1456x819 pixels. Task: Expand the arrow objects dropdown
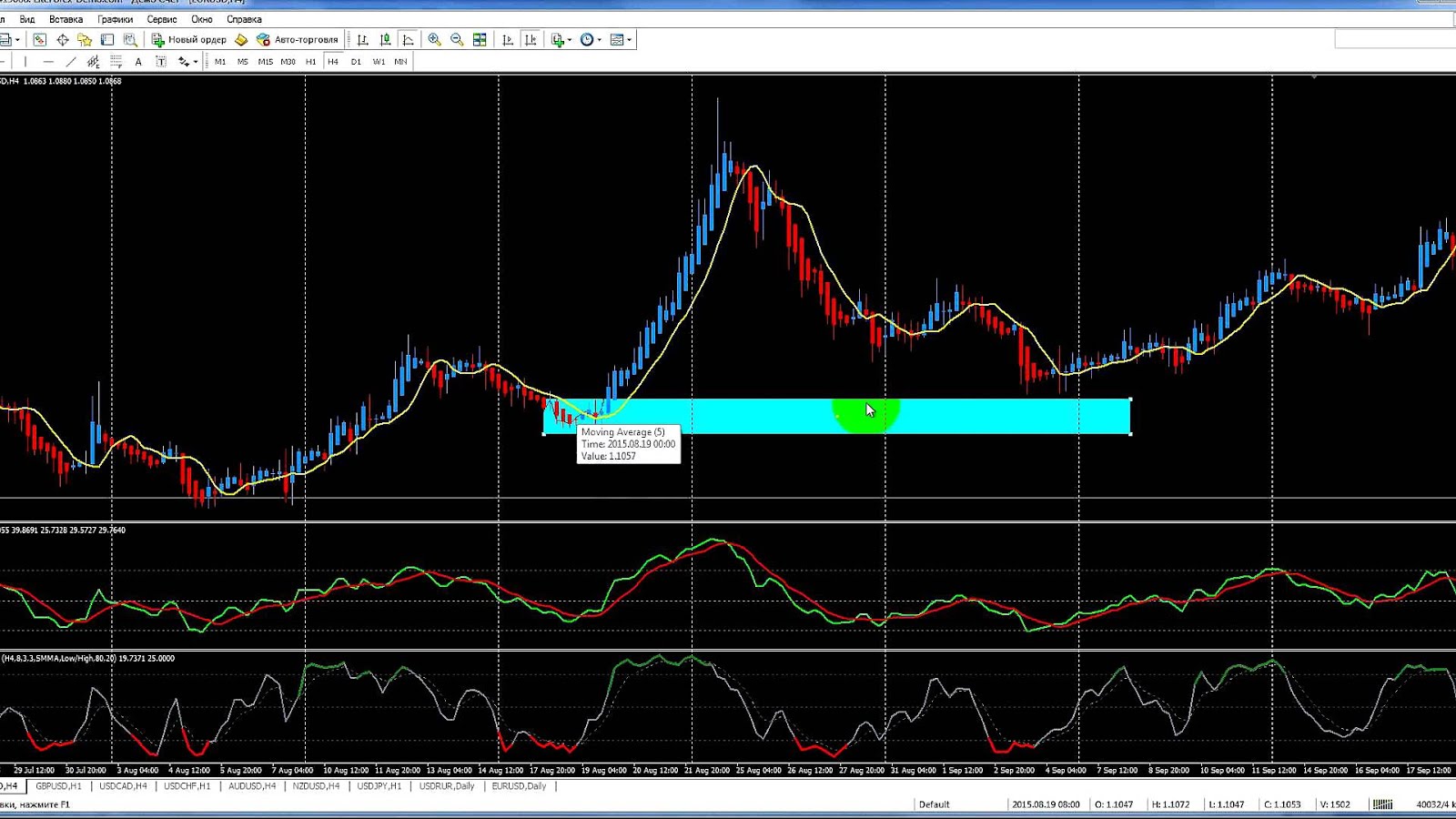[195, 61]
